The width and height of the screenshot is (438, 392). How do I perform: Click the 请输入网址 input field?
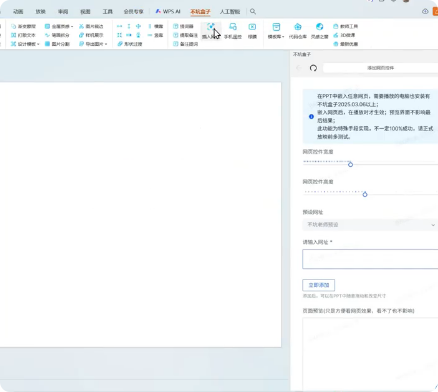[x=370, y=259]
